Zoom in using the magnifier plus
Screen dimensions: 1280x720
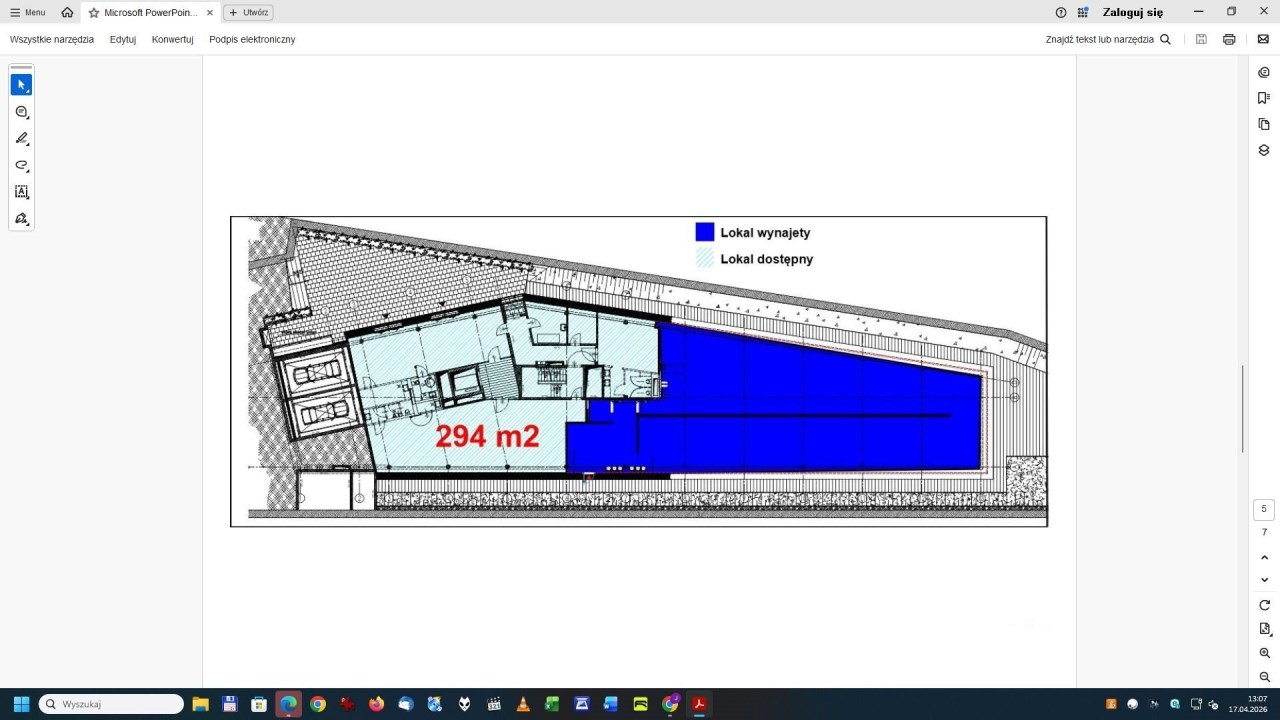[x=1264, y=653]
